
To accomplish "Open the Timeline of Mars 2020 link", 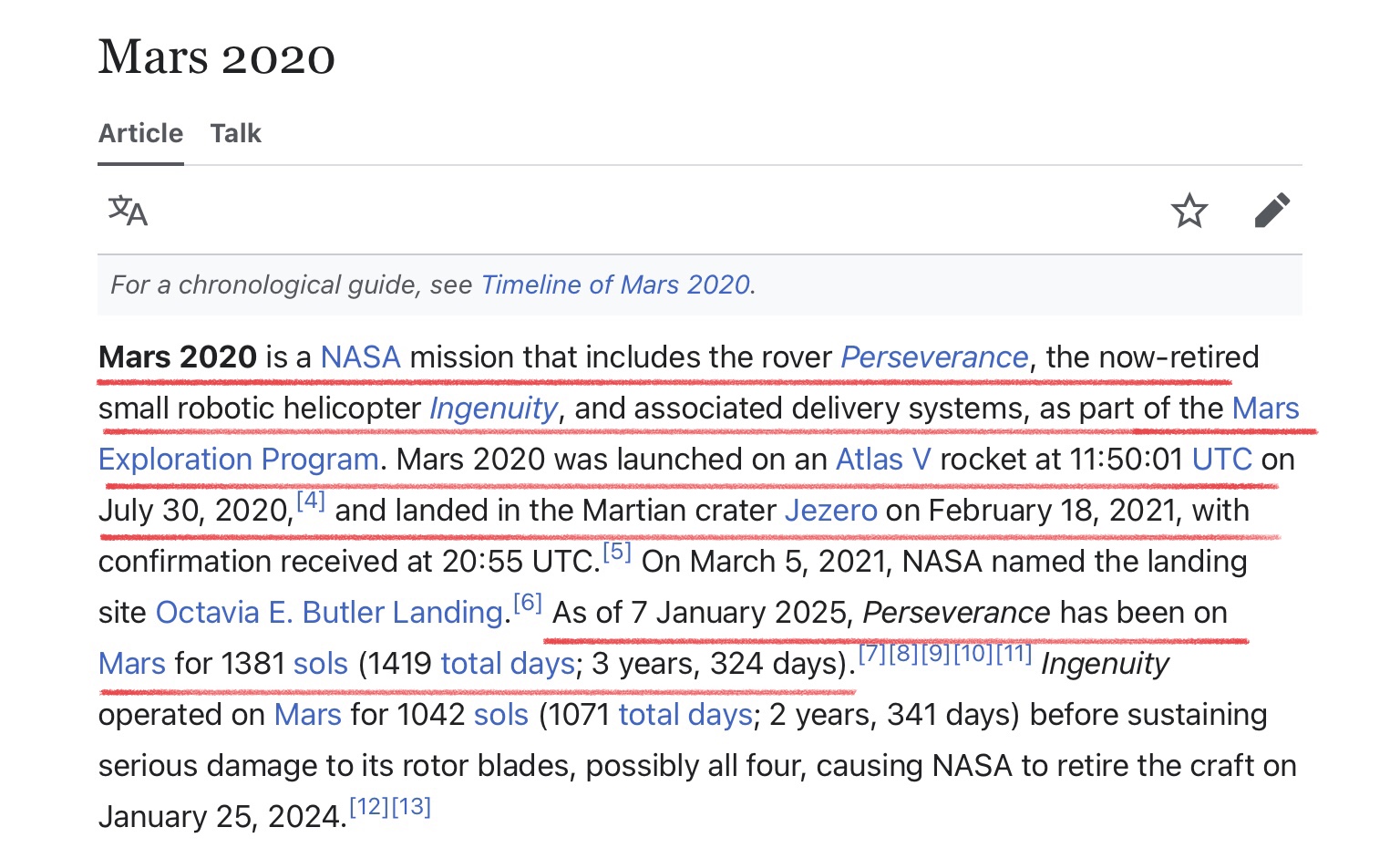I will [615, 285].
